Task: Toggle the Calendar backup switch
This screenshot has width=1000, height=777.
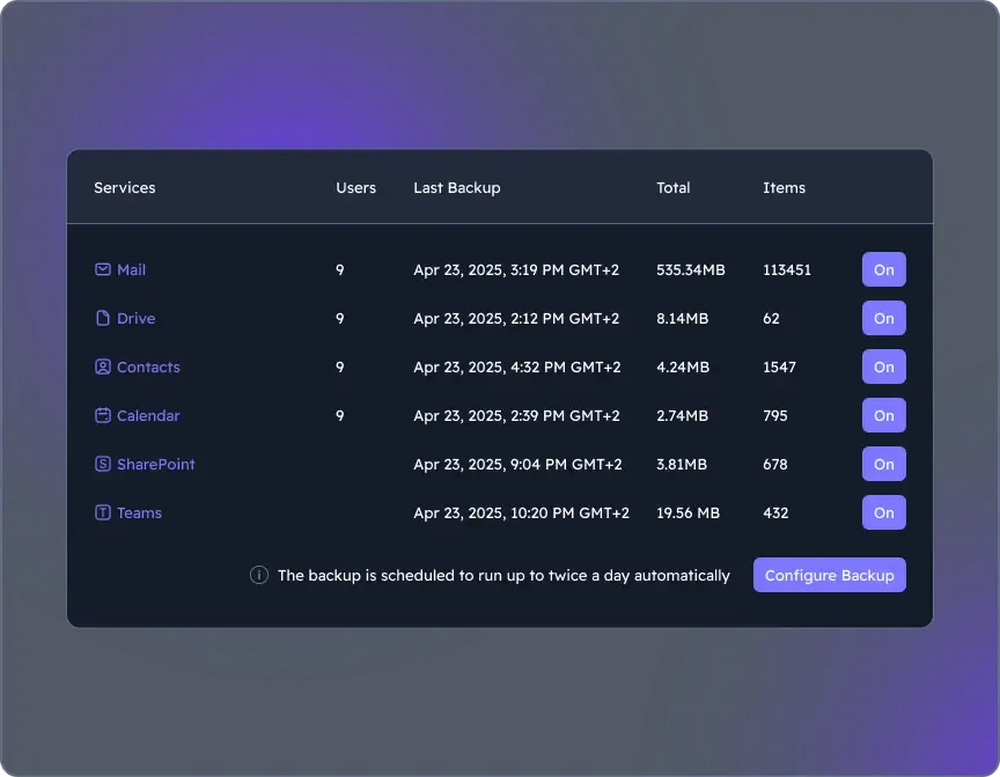Action: click(883, 416)
